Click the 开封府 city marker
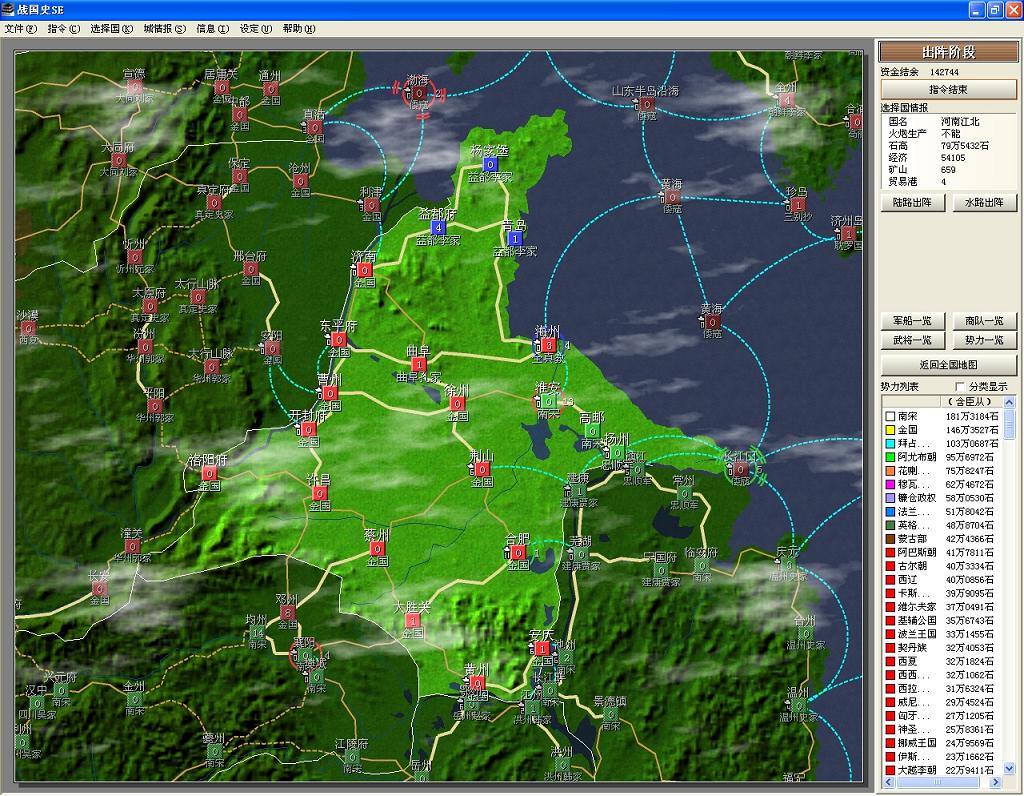 pos(307,429)
